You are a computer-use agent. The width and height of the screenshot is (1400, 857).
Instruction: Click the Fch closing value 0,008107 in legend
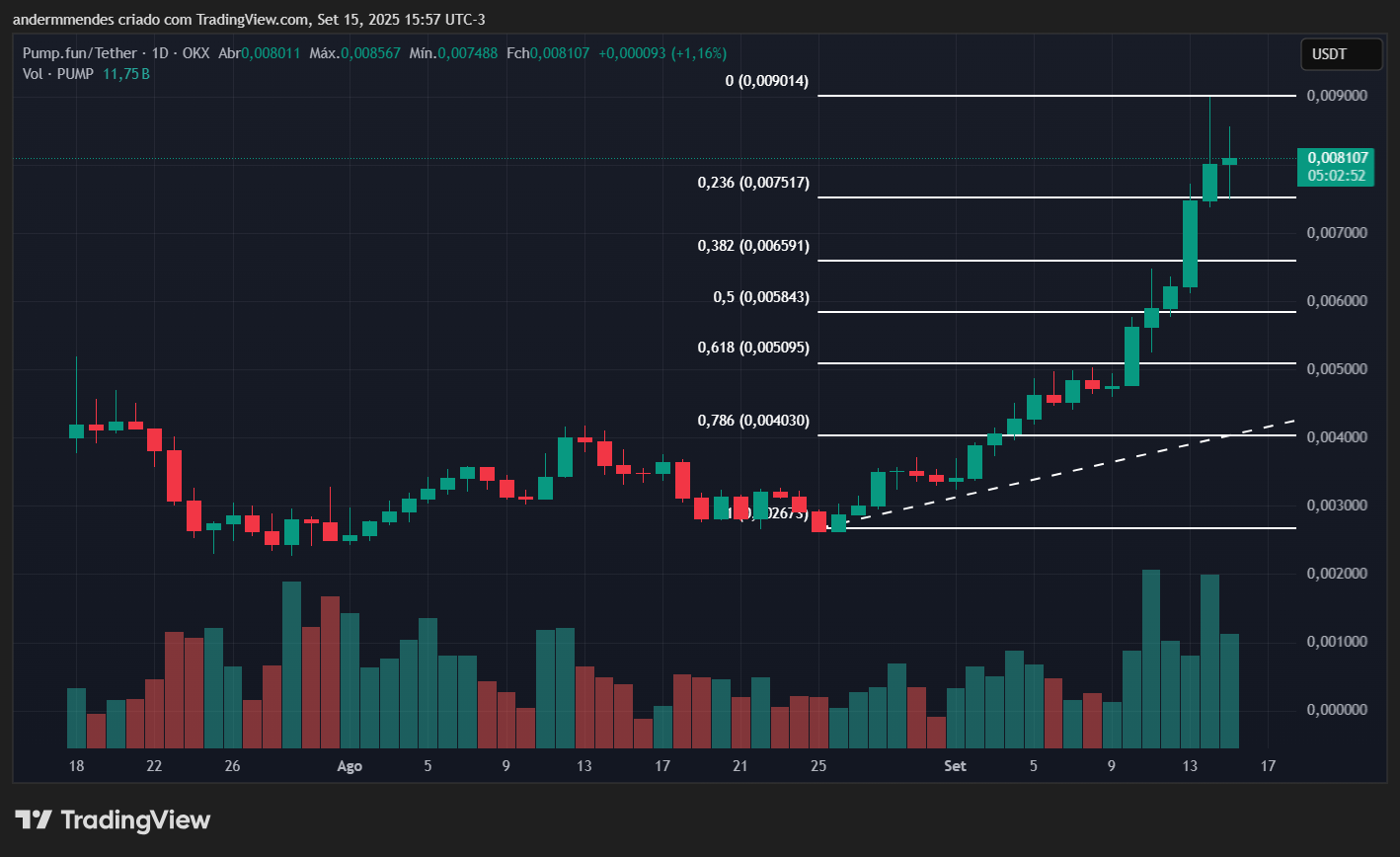coord(559,53)
